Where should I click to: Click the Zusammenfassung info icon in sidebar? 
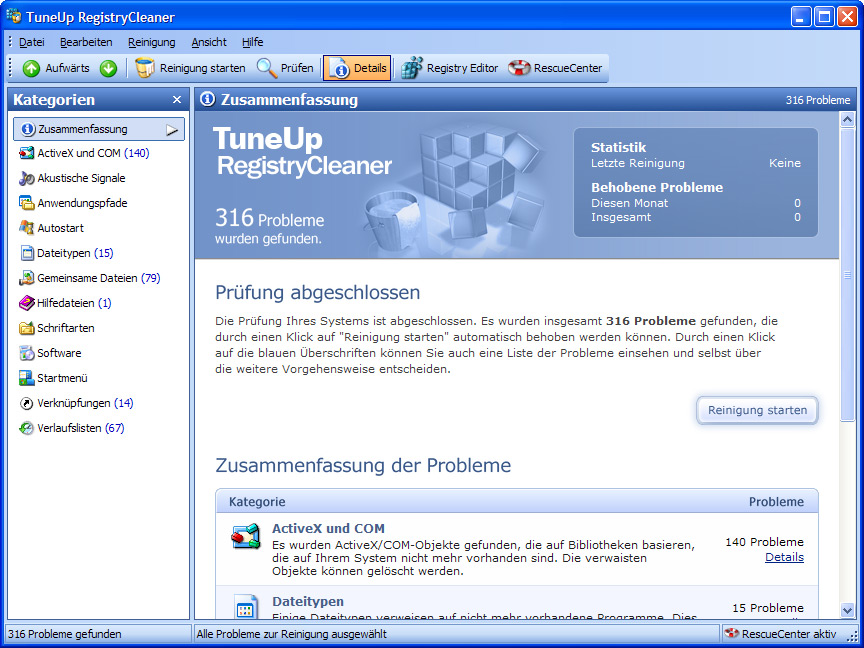pyautogui.click(x=28, y=129)
